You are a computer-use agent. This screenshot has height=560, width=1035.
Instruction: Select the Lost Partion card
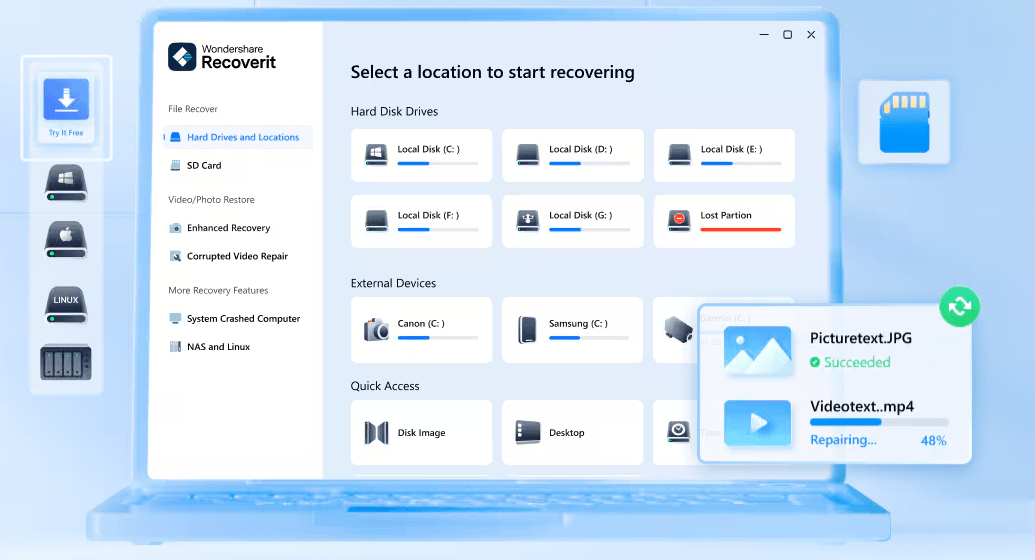[x=724, y=221]
